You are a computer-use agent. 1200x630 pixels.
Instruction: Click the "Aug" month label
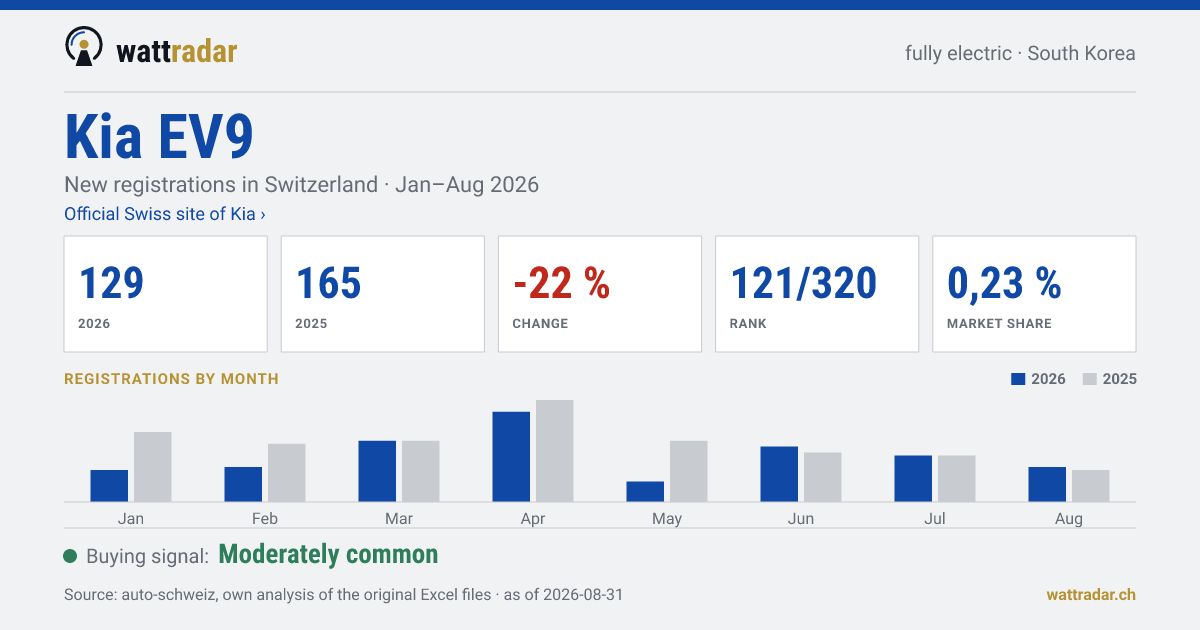click(x=1069, y=519)
